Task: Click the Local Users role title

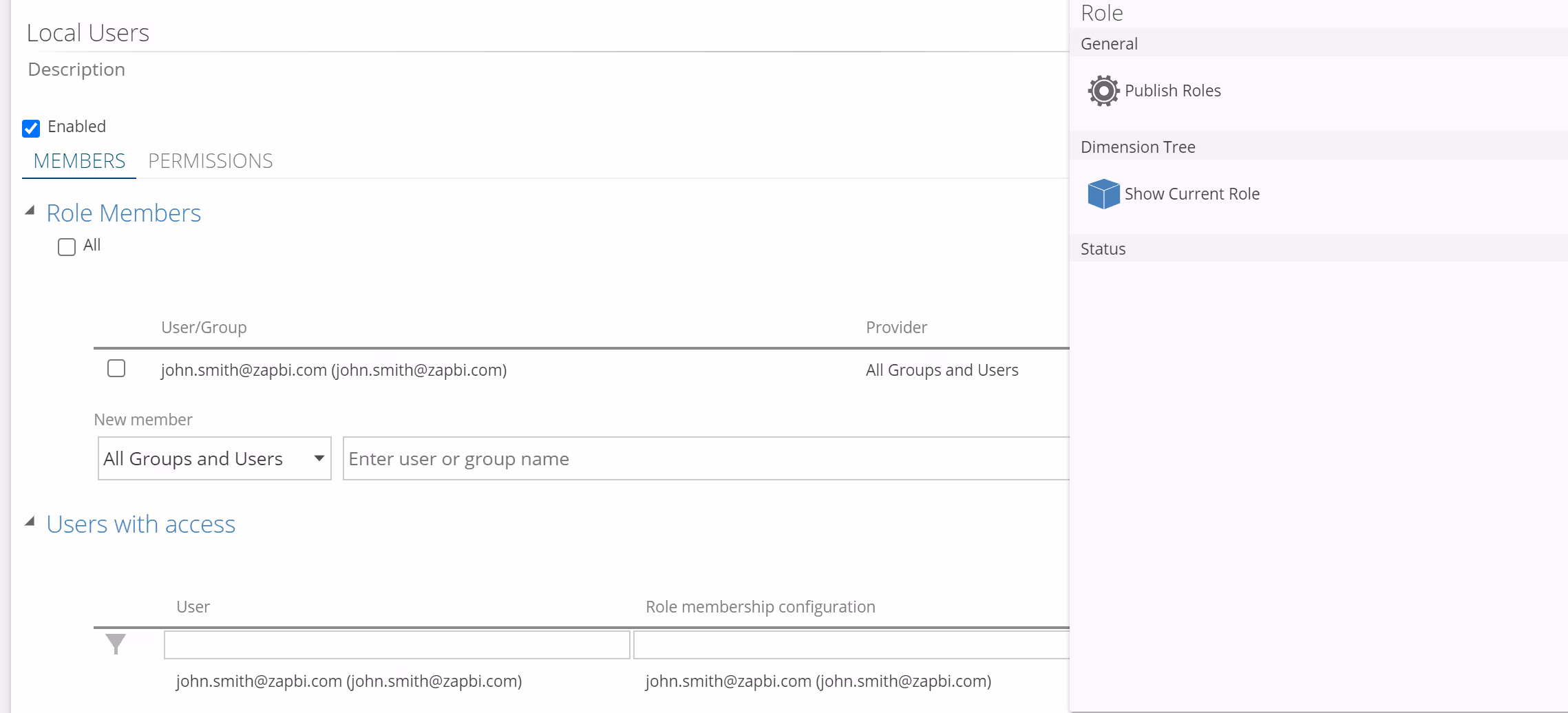Action: click(x=88, y=33)
